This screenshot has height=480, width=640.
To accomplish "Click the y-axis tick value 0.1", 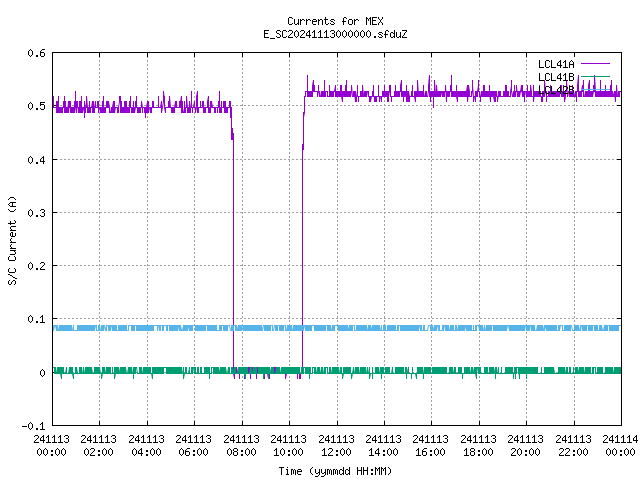I will pyautogui.click(x=36, y=319).
